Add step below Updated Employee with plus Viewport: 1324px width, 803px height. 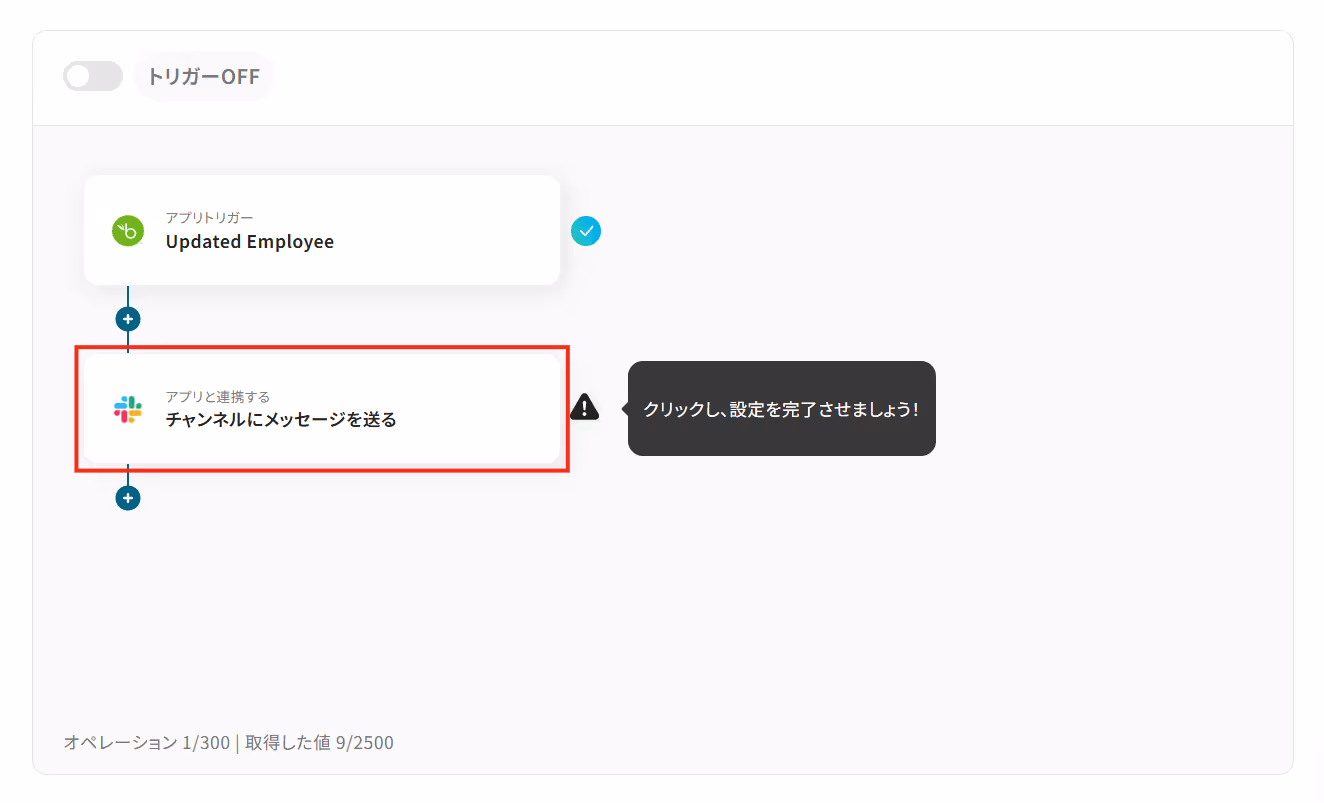pos(128,319)
